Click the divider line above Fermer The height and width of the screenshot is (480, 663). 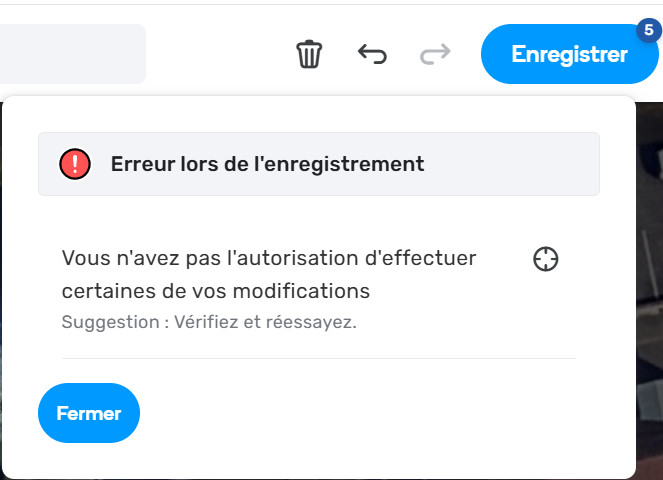(x=319, y=359)
